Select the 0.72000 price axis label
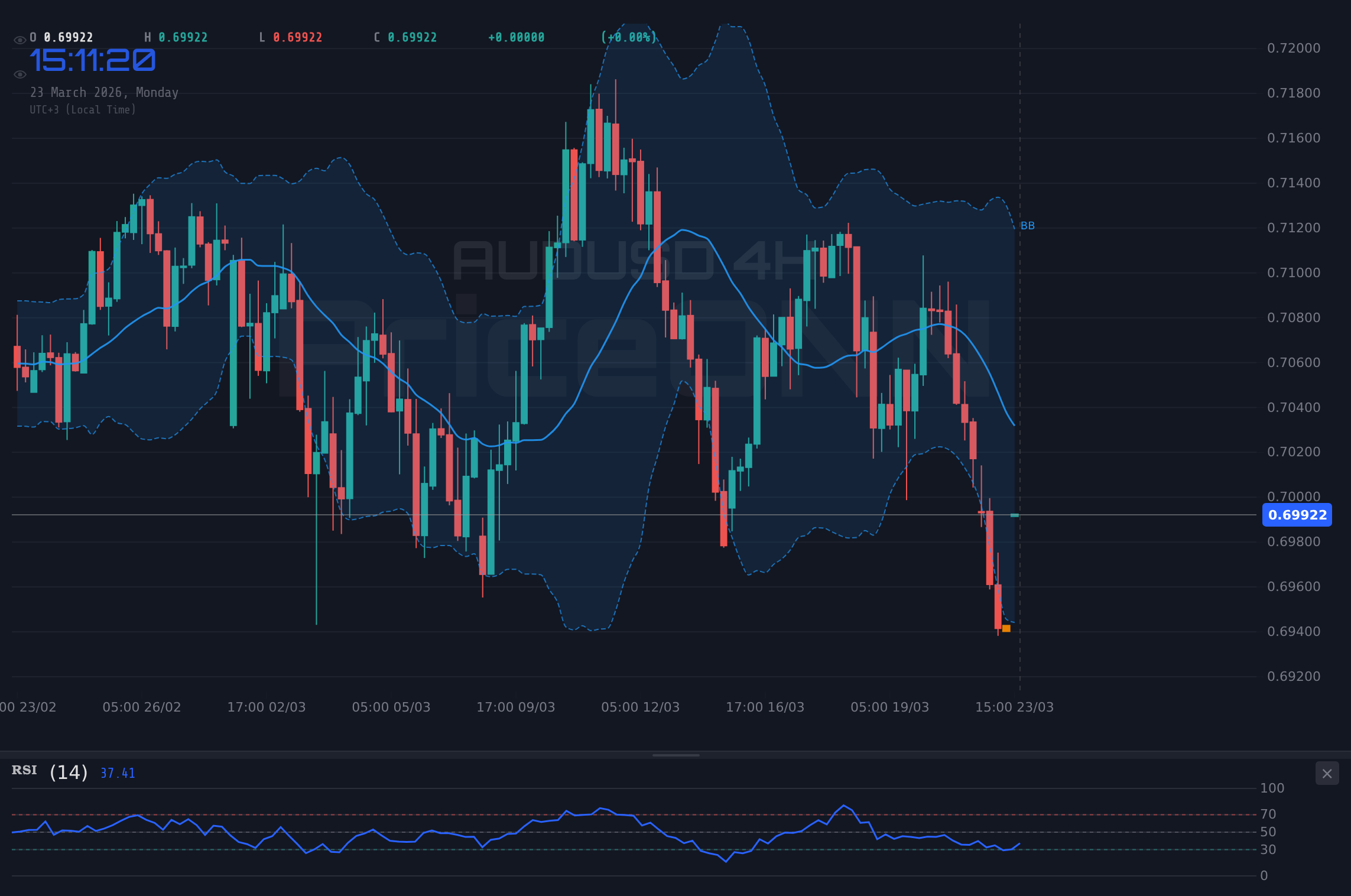 [1294, 48]
